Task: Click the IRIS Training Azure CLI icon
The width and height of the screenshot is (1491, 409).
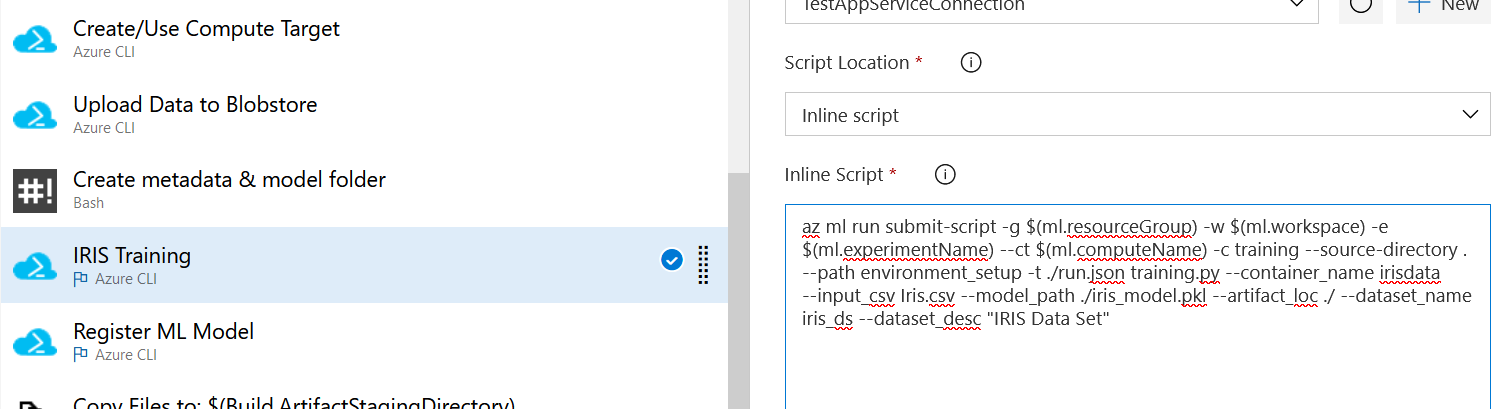Action: click(34, 266)
